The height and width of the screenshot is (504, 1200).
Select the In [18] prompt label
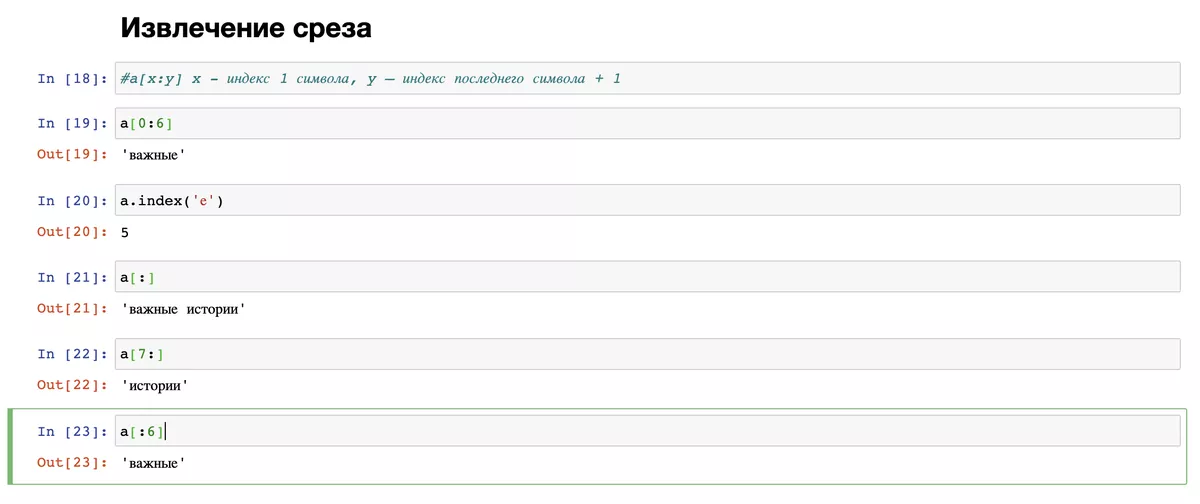pos(71,78)
